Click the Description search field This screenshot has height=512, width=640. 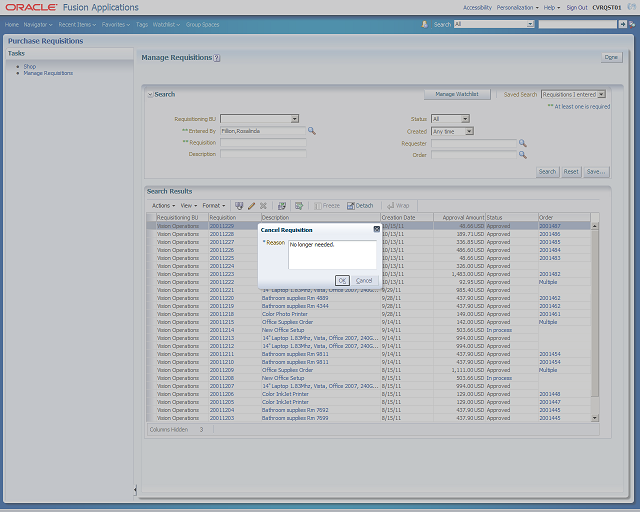[263, 154]
